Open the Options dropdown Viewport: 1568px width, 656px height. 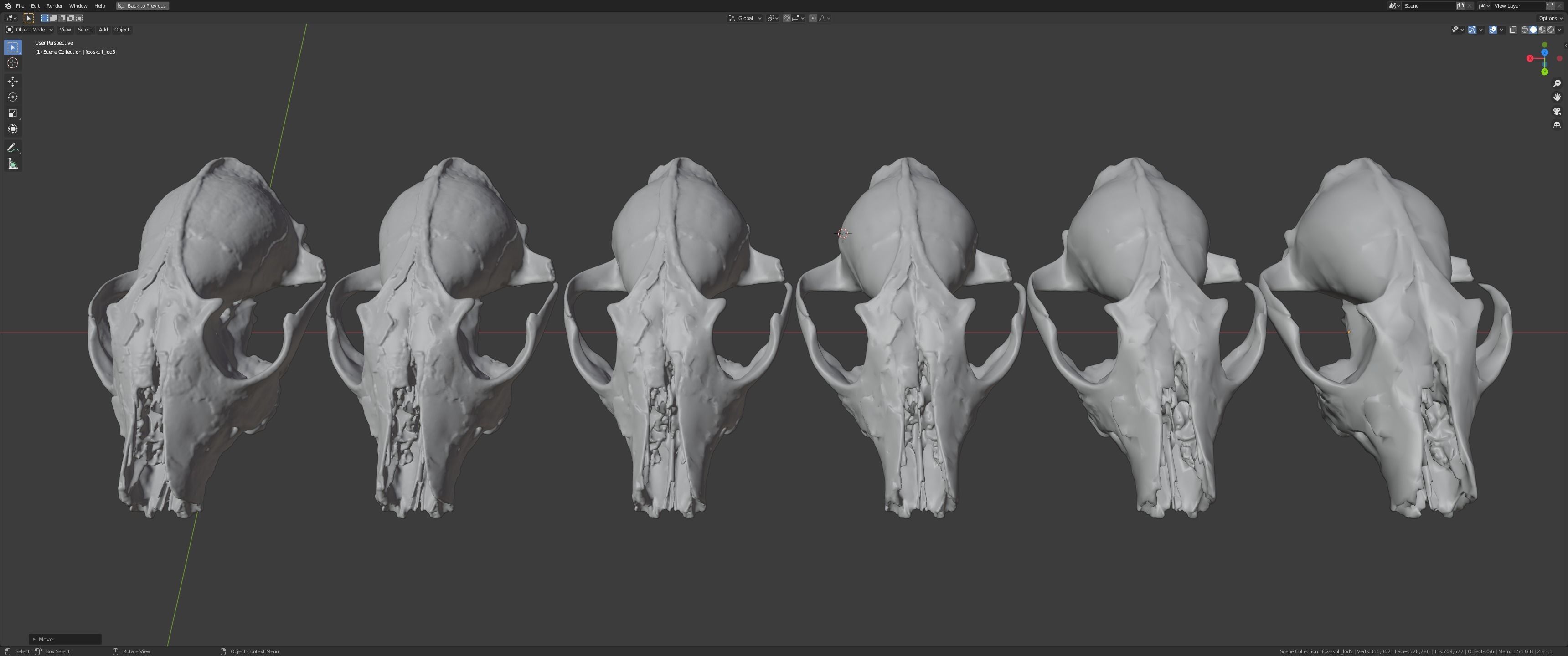click(1550, 18)
